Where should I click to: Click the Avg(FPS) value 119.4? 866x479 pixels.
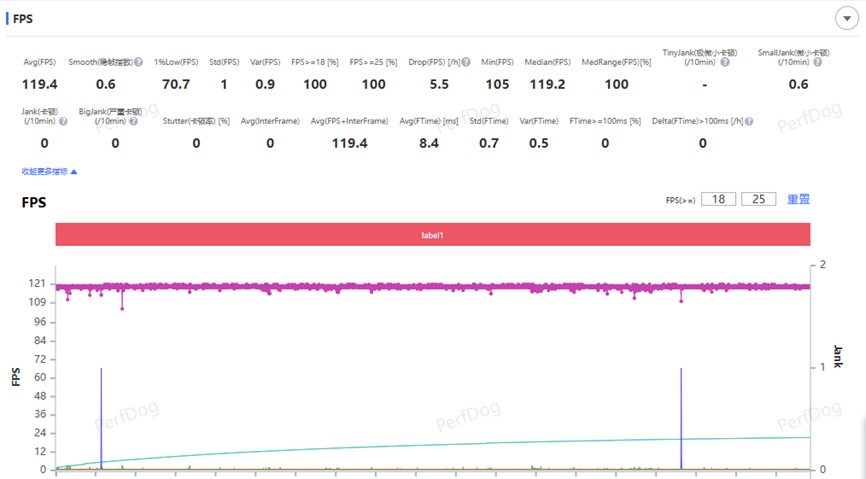40,84
